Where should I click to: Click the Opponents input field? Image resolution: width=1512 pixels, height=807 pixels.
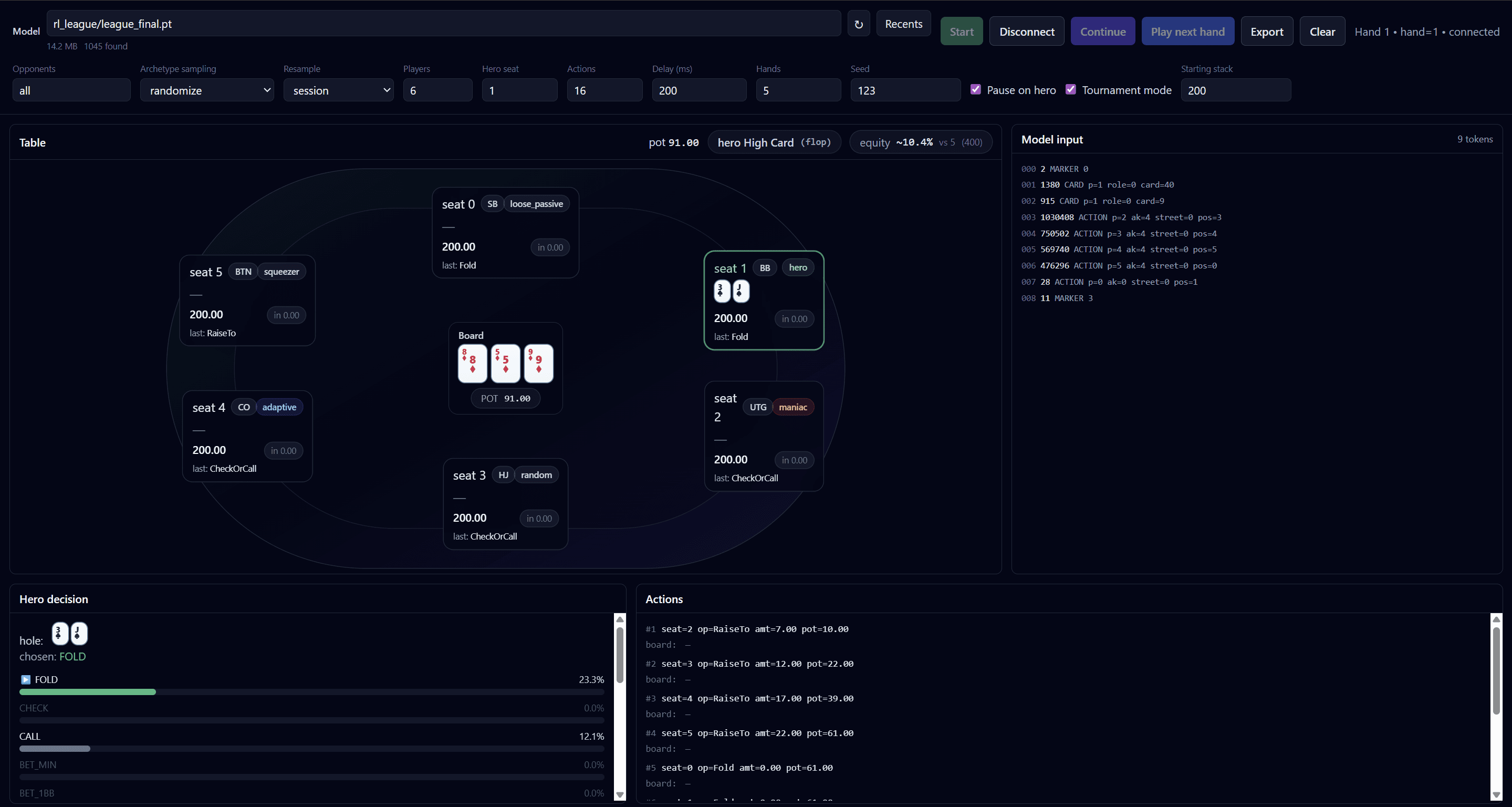[x=71, y=90]
